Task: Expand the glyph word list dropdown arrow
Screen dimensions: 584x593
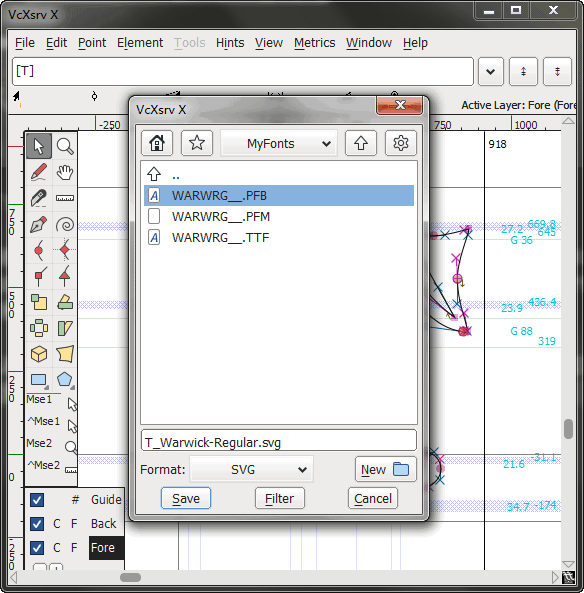Action: click(491, 71)
